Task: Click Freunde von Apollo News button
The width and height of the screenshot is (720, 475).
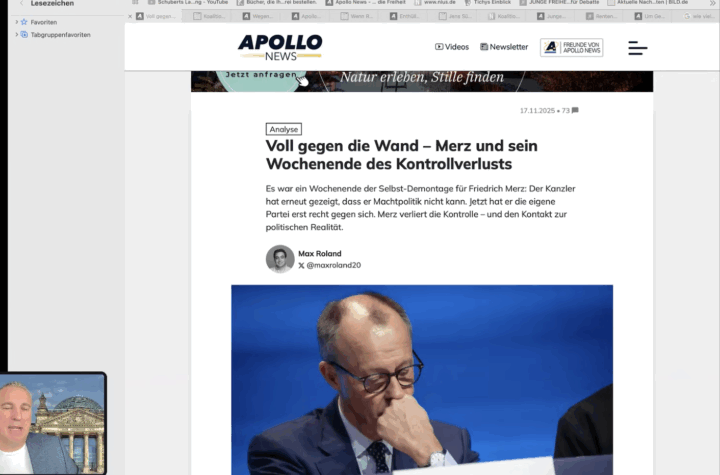Action: 572,47
